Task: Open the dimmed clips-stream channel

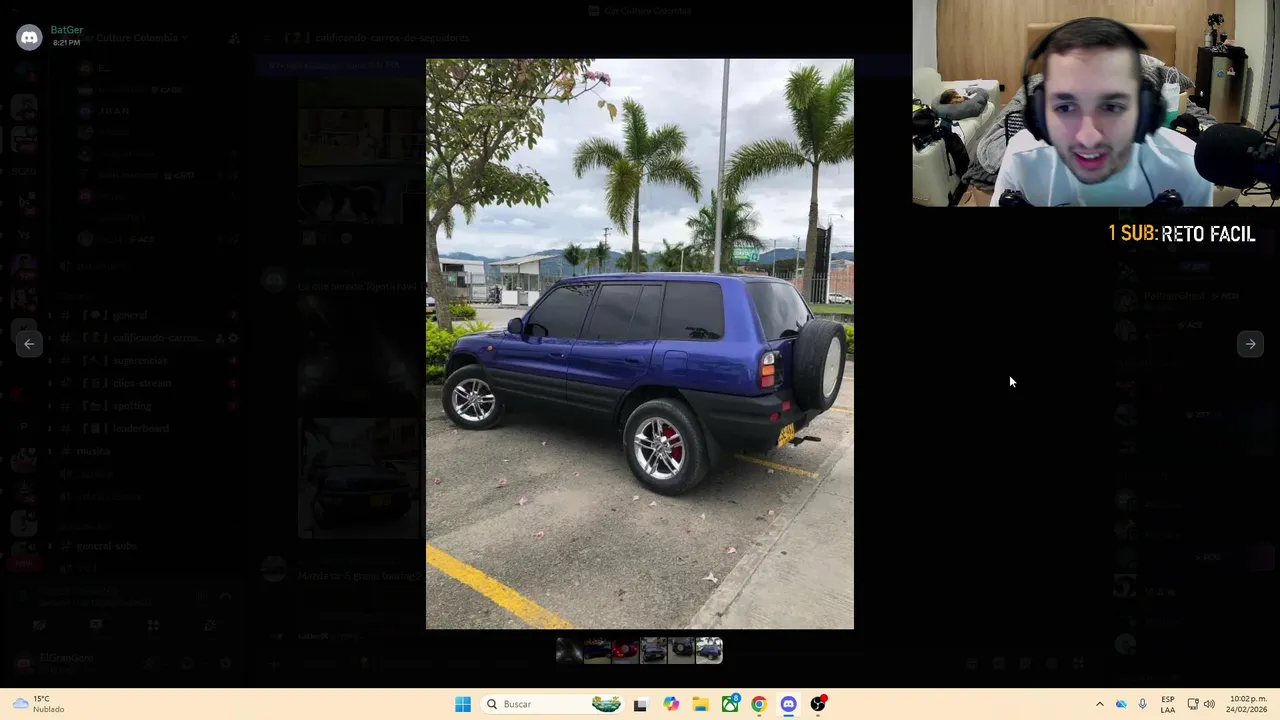Action: click(x=141, y=383)
